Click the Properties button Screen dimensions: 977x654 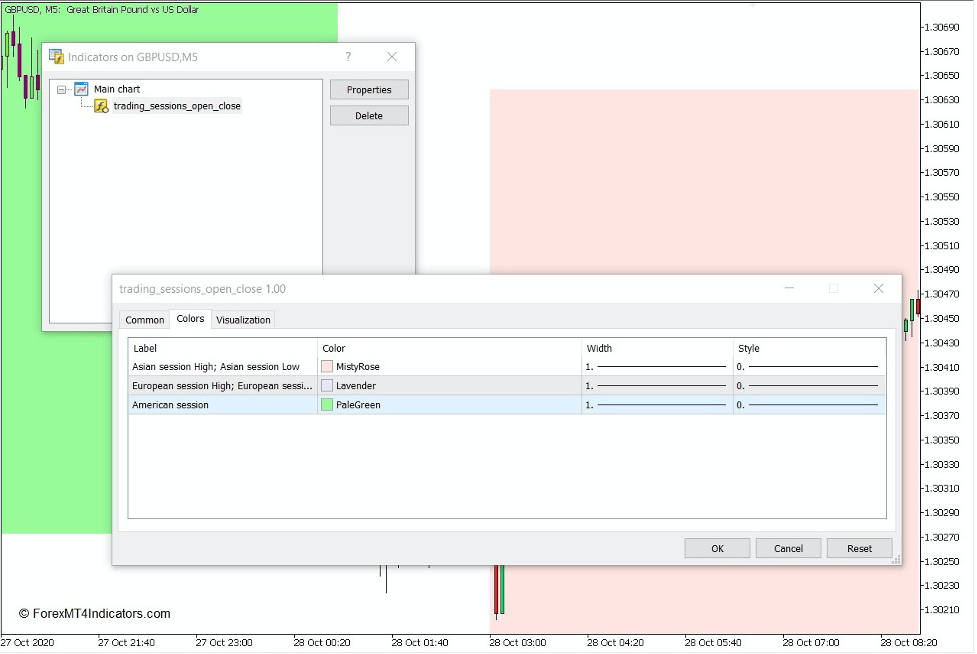(x=369, y=89)
